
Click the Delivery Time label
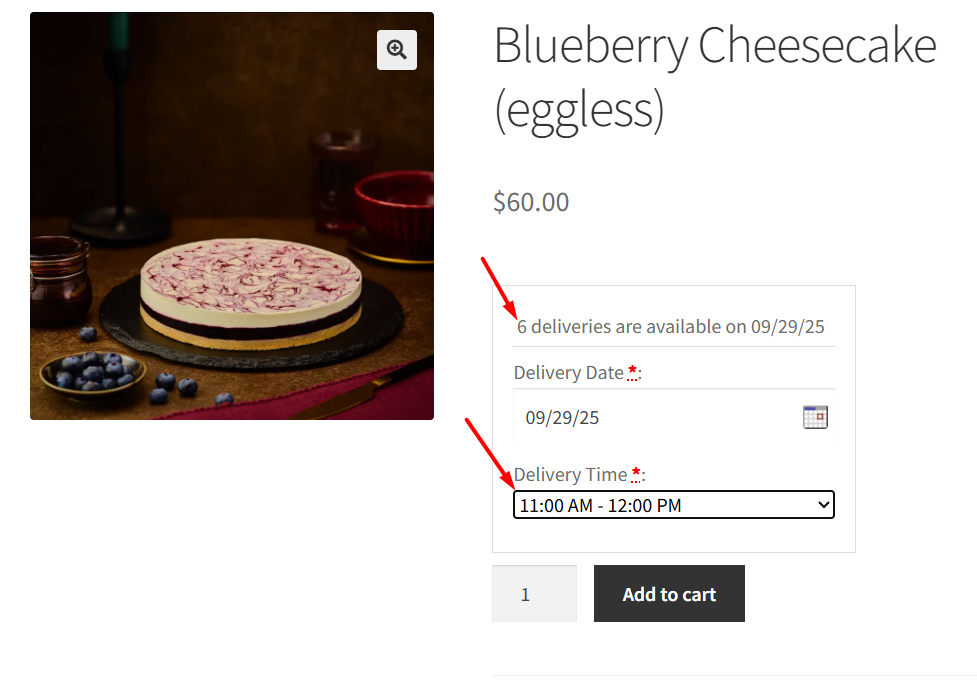click(x=570, y=475)
